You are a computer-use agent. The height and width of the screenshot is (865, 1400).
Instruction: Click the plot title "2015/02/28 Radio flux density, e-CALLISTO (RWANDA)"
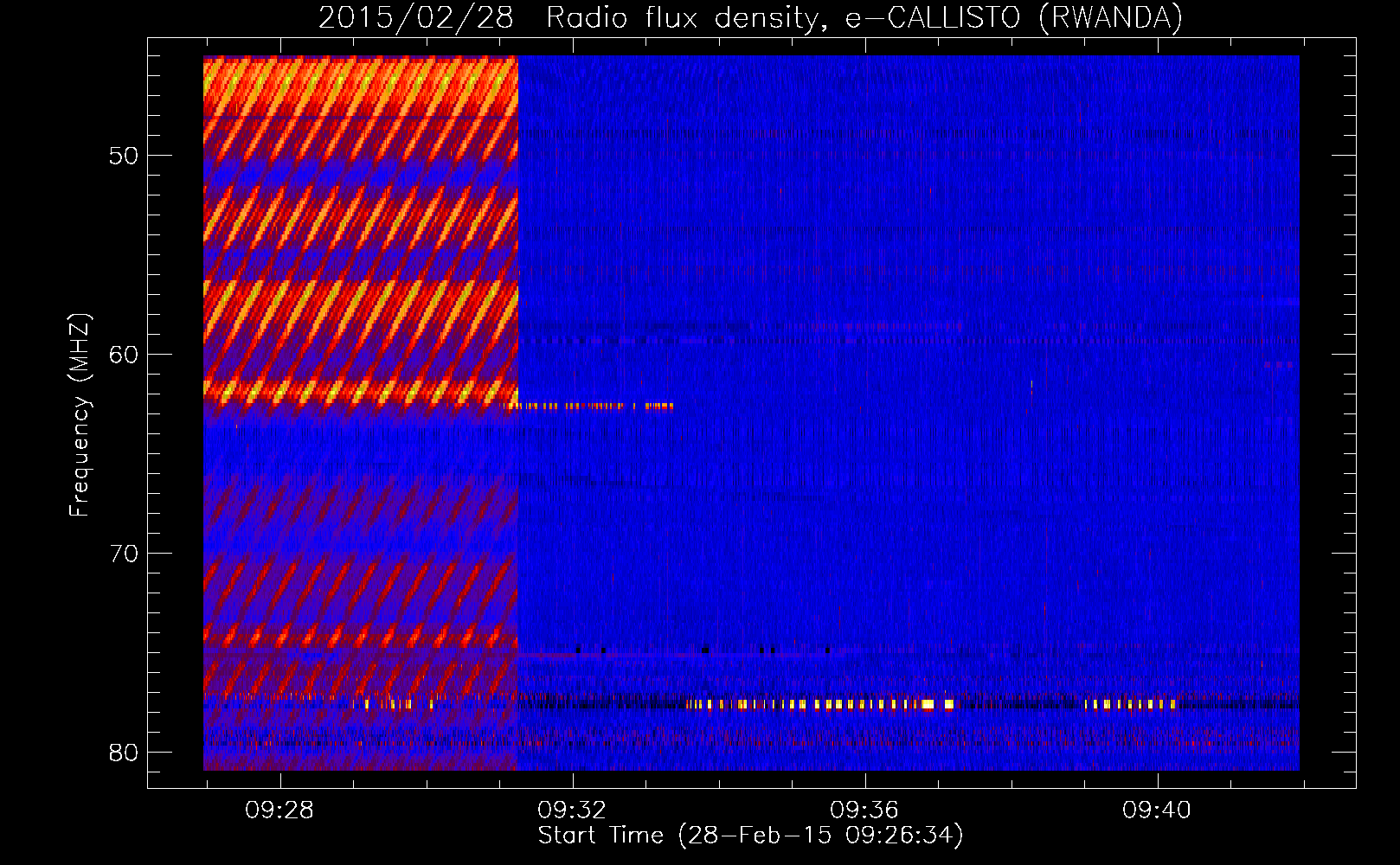(x=750, y=17)
